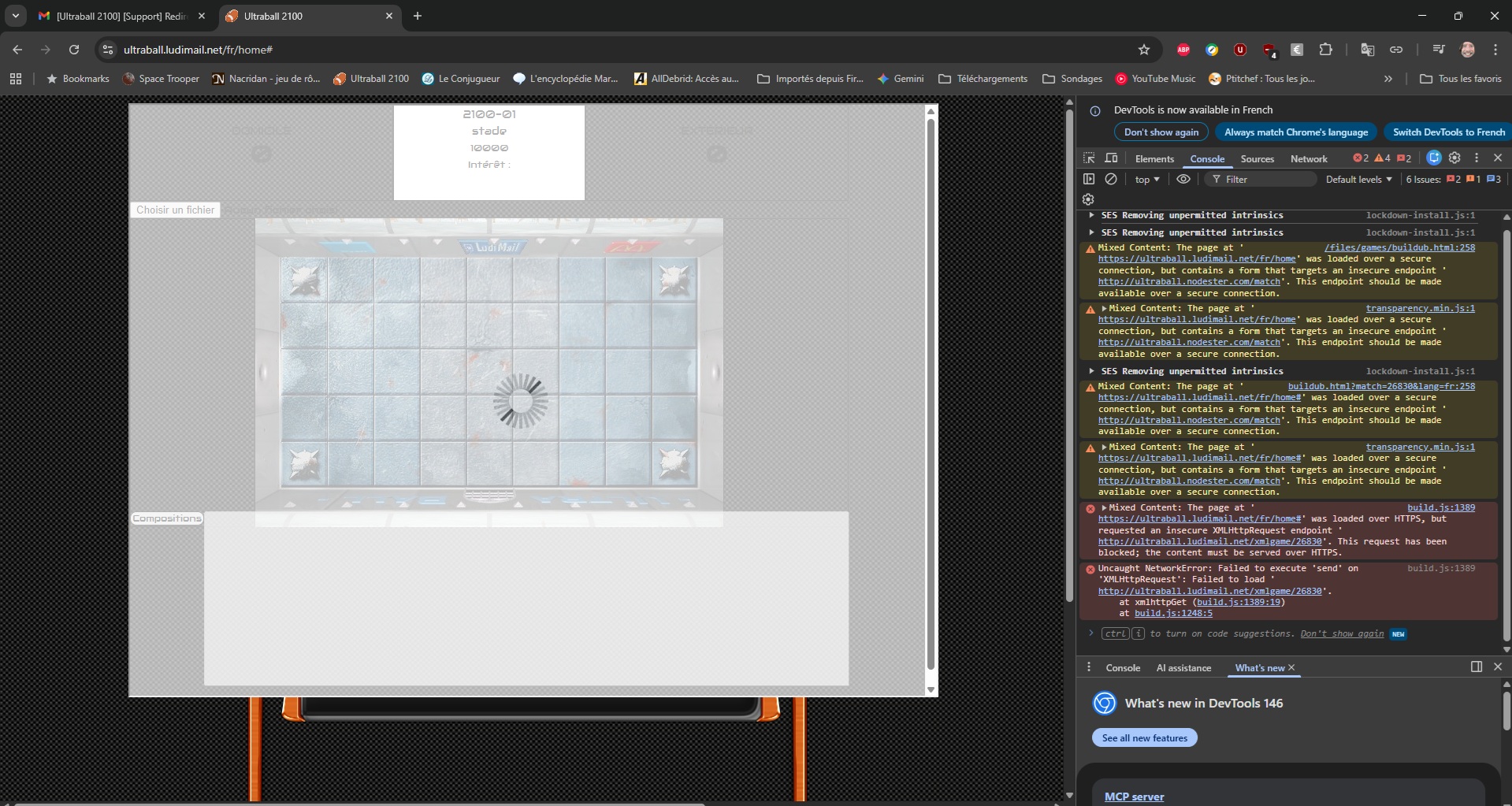This screenshot has height=806, width=1512.
Task: Toggle the device toolbar emulation
Action: pyautogui.click(x=1111, y=158)
